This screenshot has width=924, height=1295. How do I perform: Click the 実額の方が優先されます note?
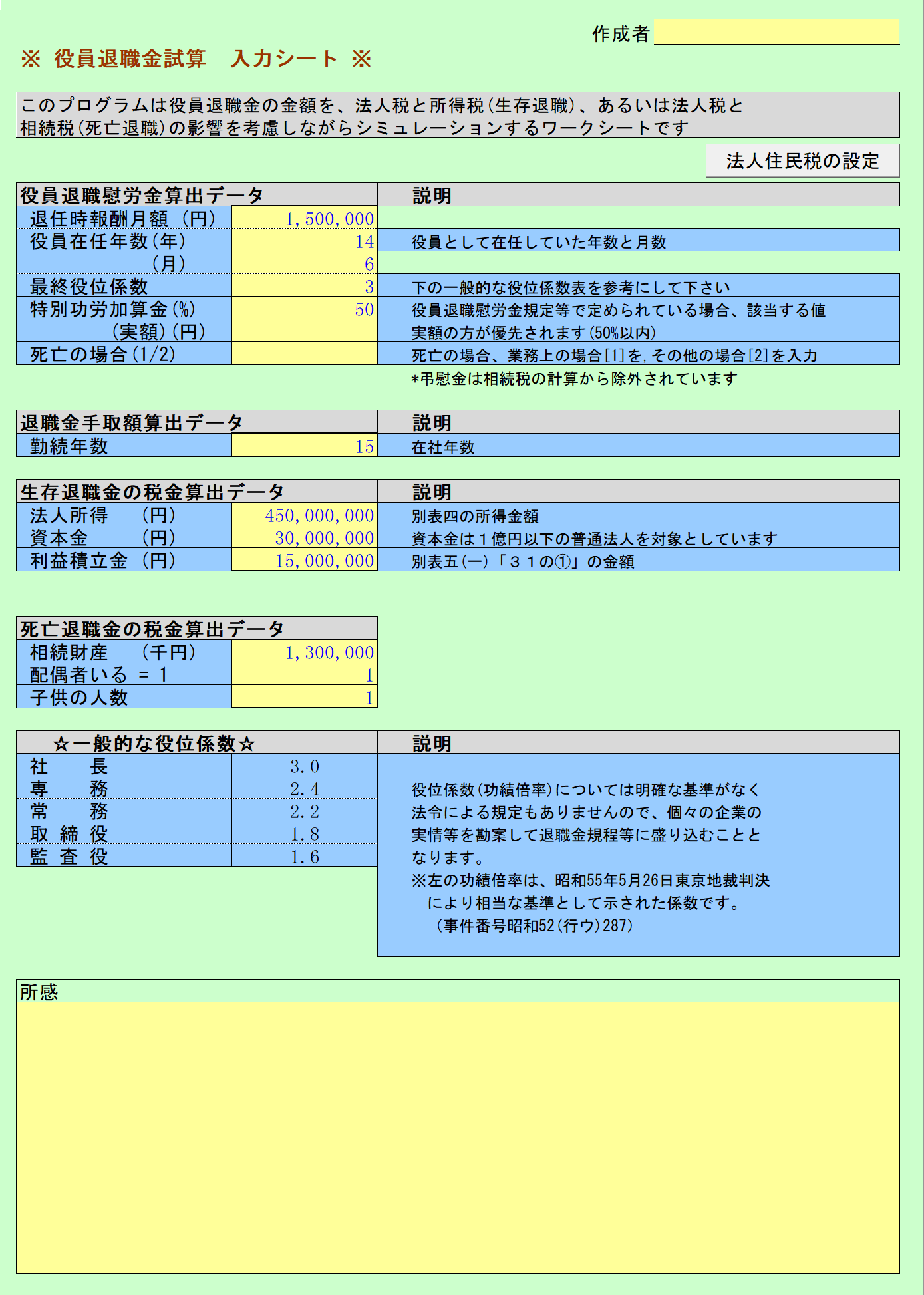coord(534,333)
